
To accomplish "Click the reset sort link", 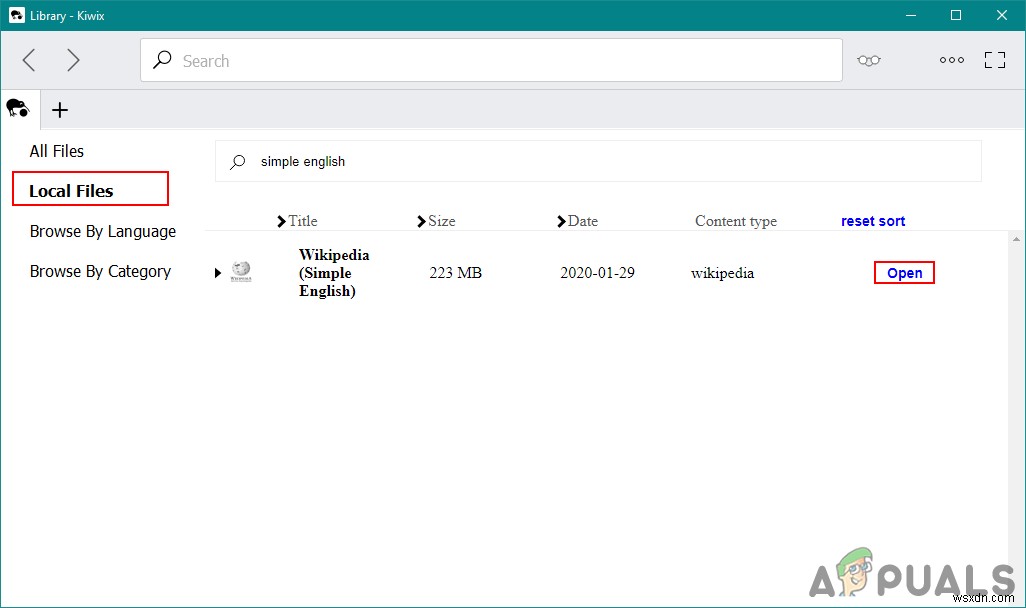I will pos(872,221).
